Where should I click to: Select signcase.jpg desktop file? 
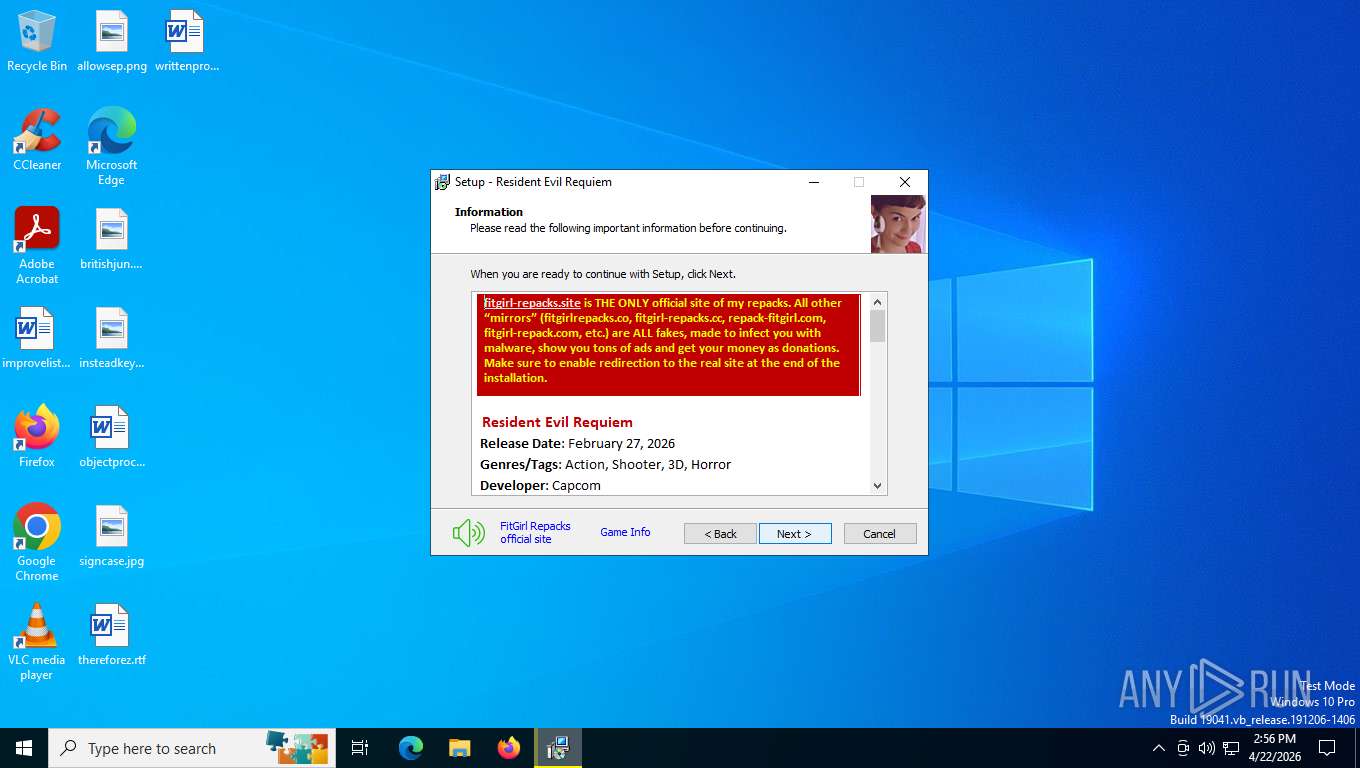coord(111,537)
